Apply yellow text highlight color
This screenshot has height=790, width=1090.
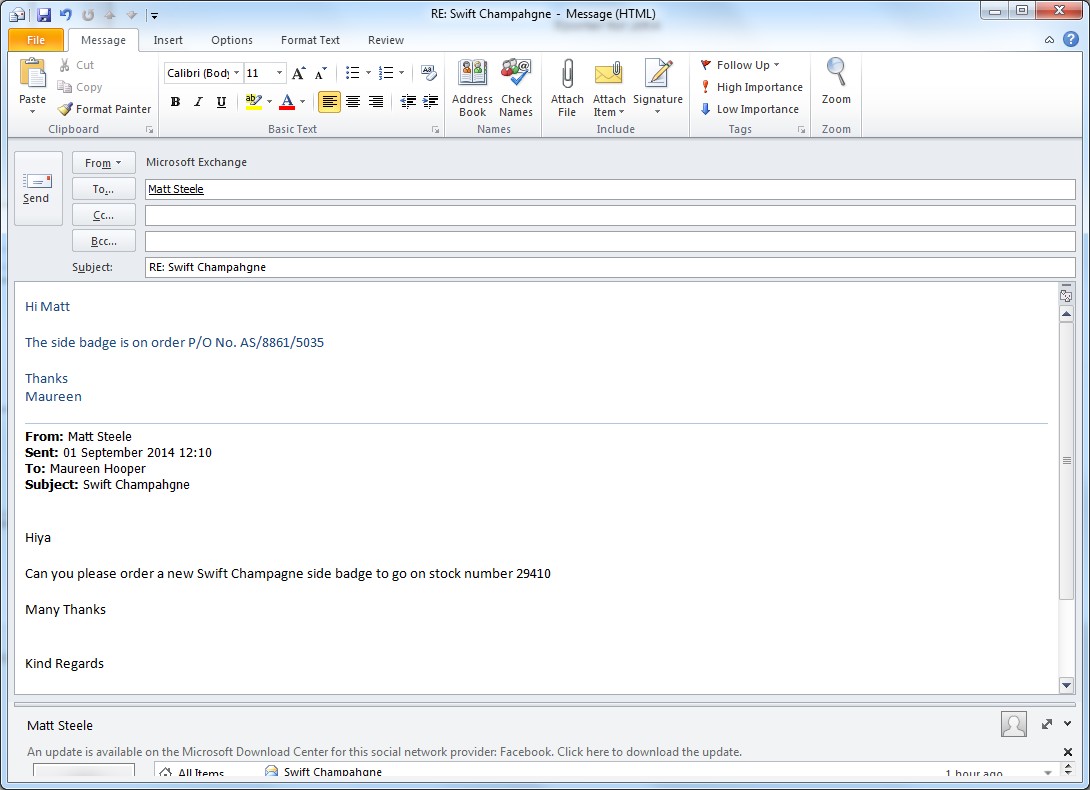[254, 102]
